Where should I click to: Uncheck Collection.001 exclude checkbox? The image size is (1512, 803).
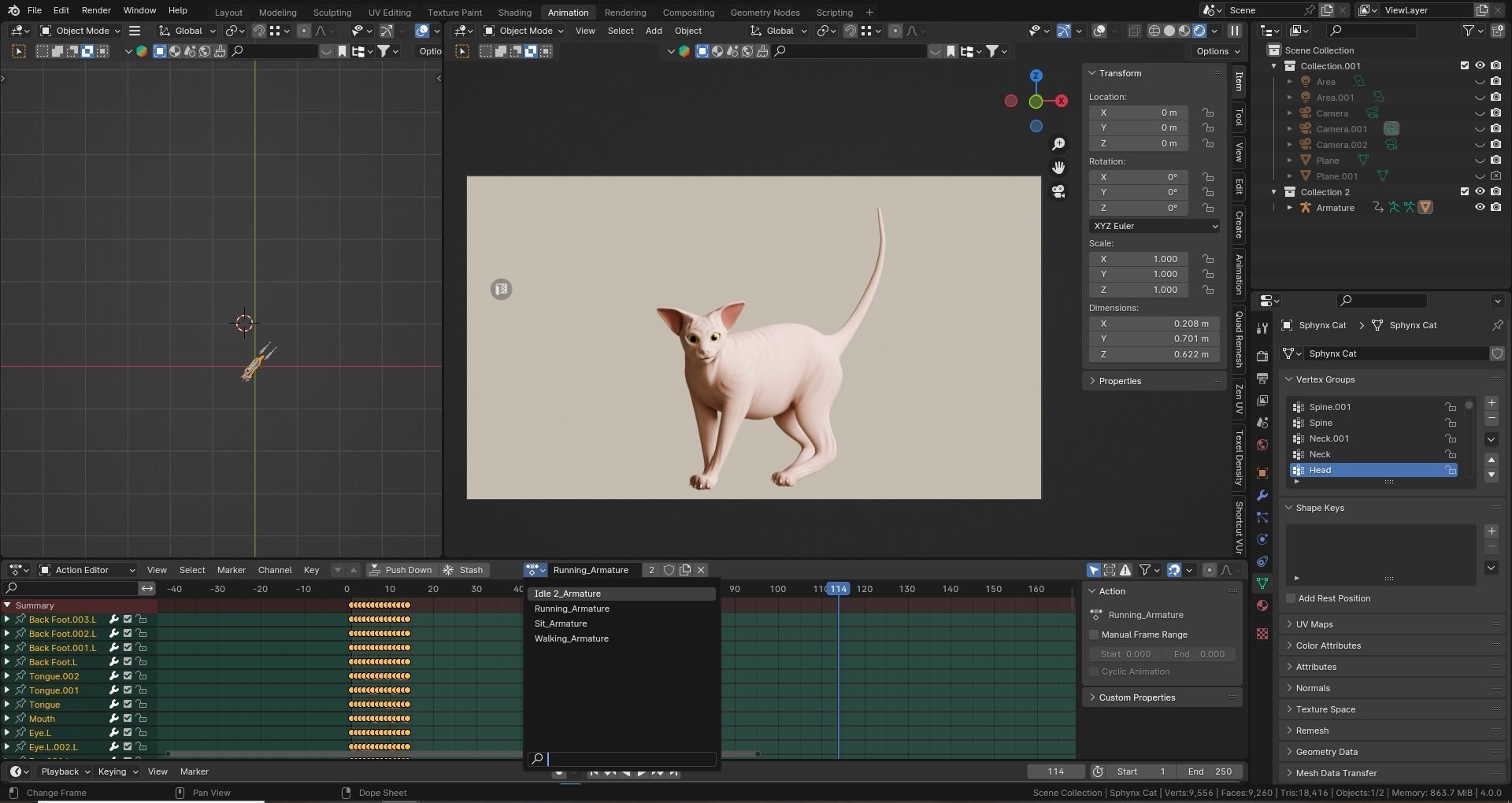coord(1465,66)
